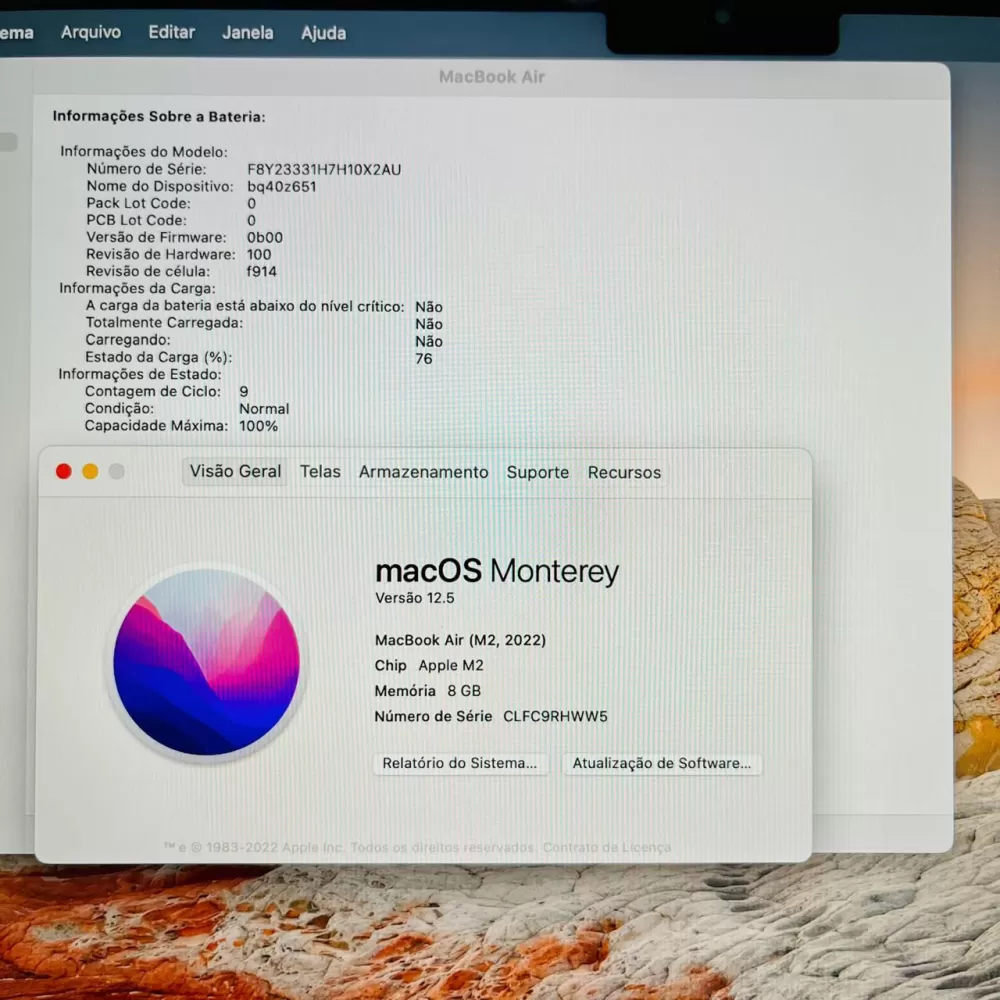Click the MacBook Air window title
1000x1000 pixels.
pyautogui.click(x=492, y=77)
